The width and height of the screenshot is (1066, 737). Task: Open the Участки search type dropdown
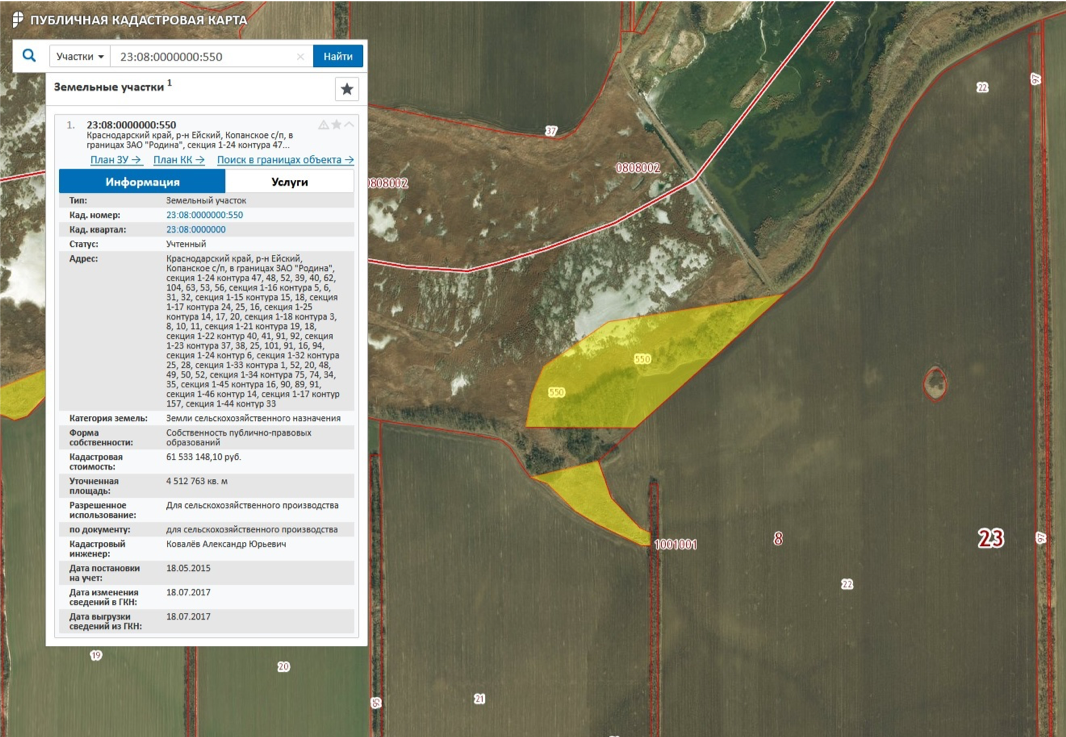(80, 57)
